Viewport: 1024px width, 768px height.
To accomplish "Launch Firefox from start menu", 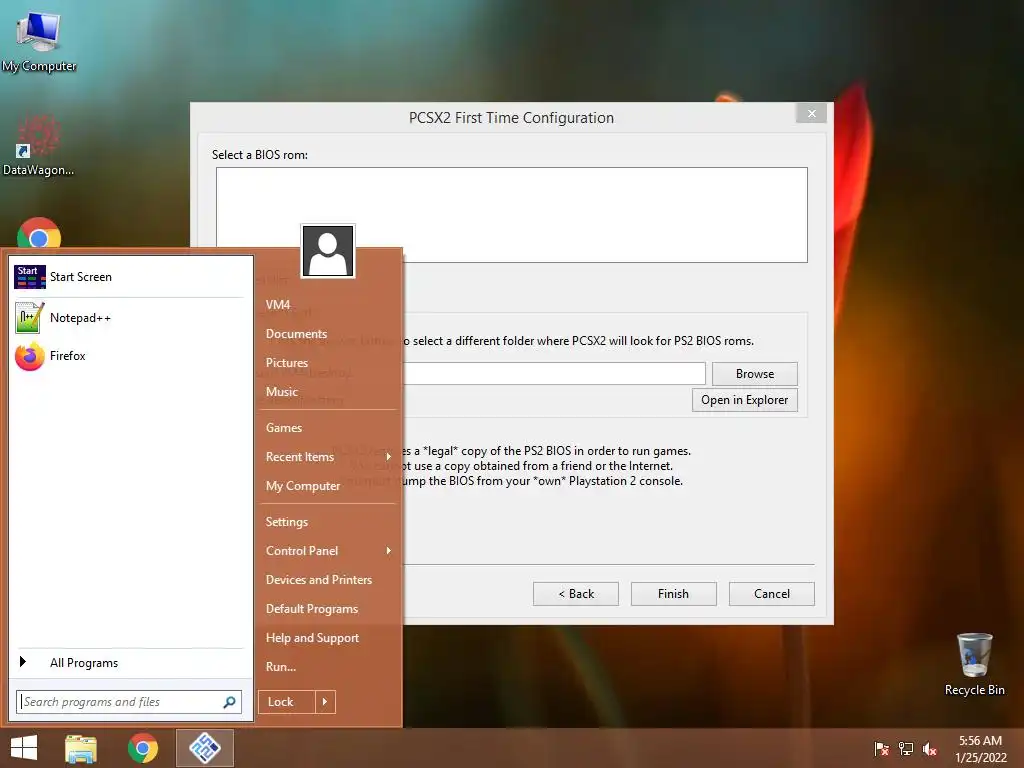I will pos(129,356).
